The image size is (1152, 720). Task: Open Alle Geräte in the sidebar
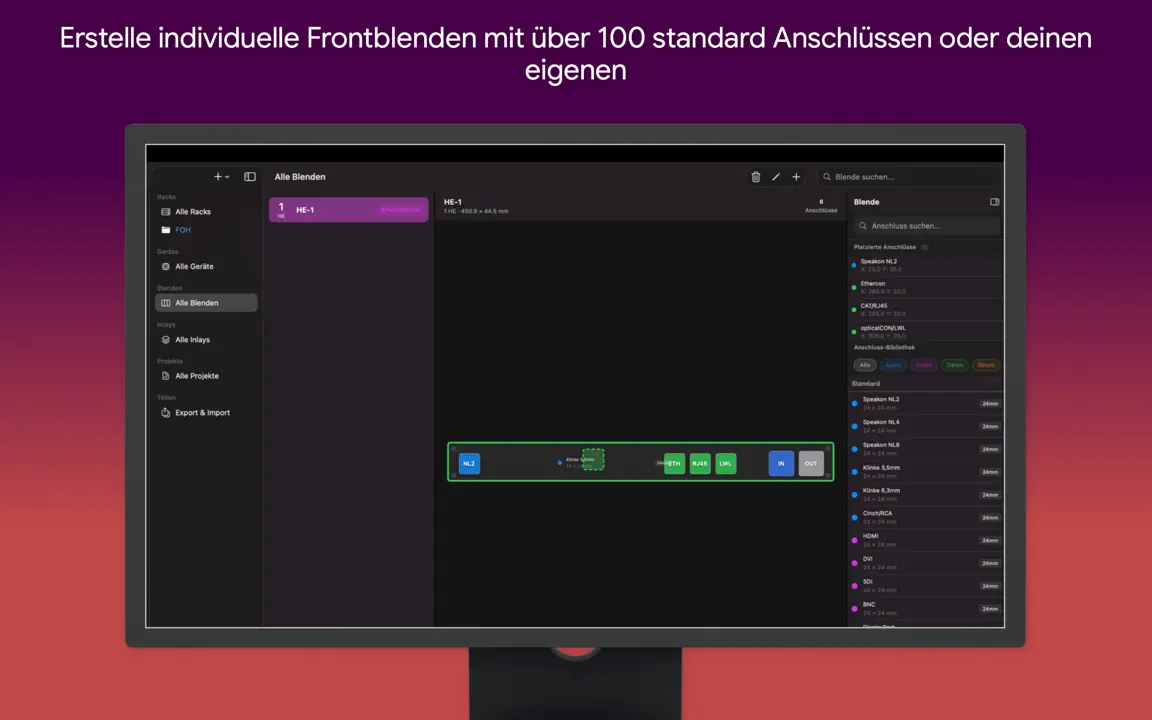pos(206,266)
